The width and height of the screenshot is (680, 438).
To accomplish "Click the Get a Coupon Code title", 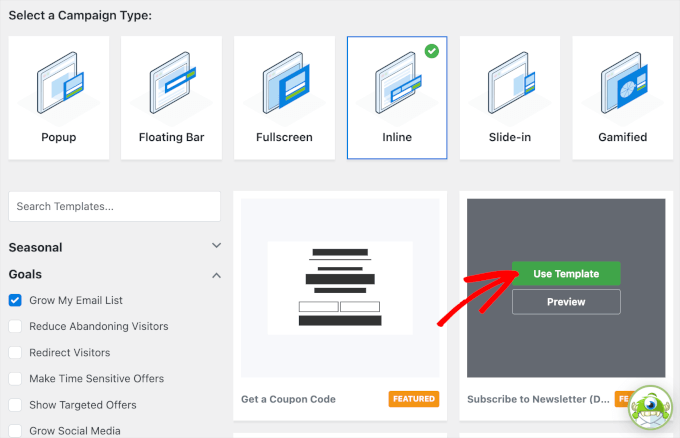I will (x=288, y=399).
